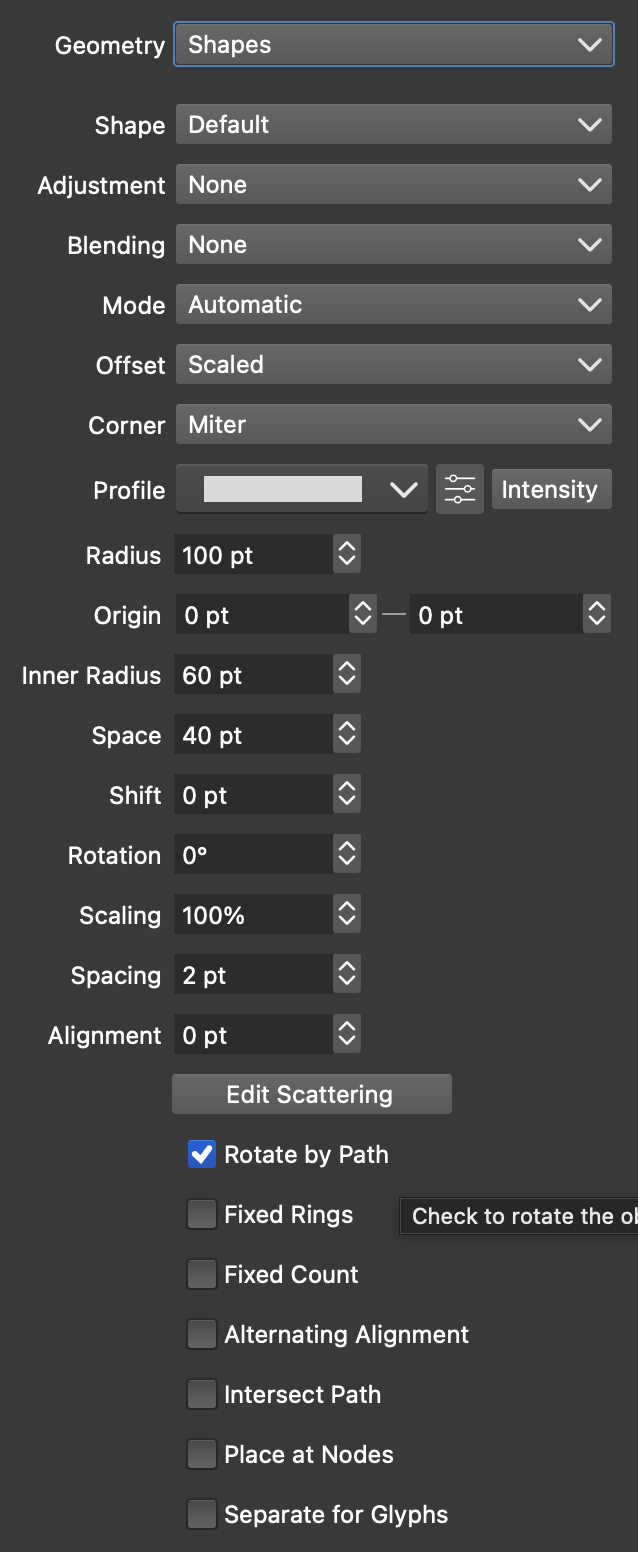This screenshot has width=638, height=1552.
Task: Expand the Blending dropdown set to None
Action: [x=394, y=245]
